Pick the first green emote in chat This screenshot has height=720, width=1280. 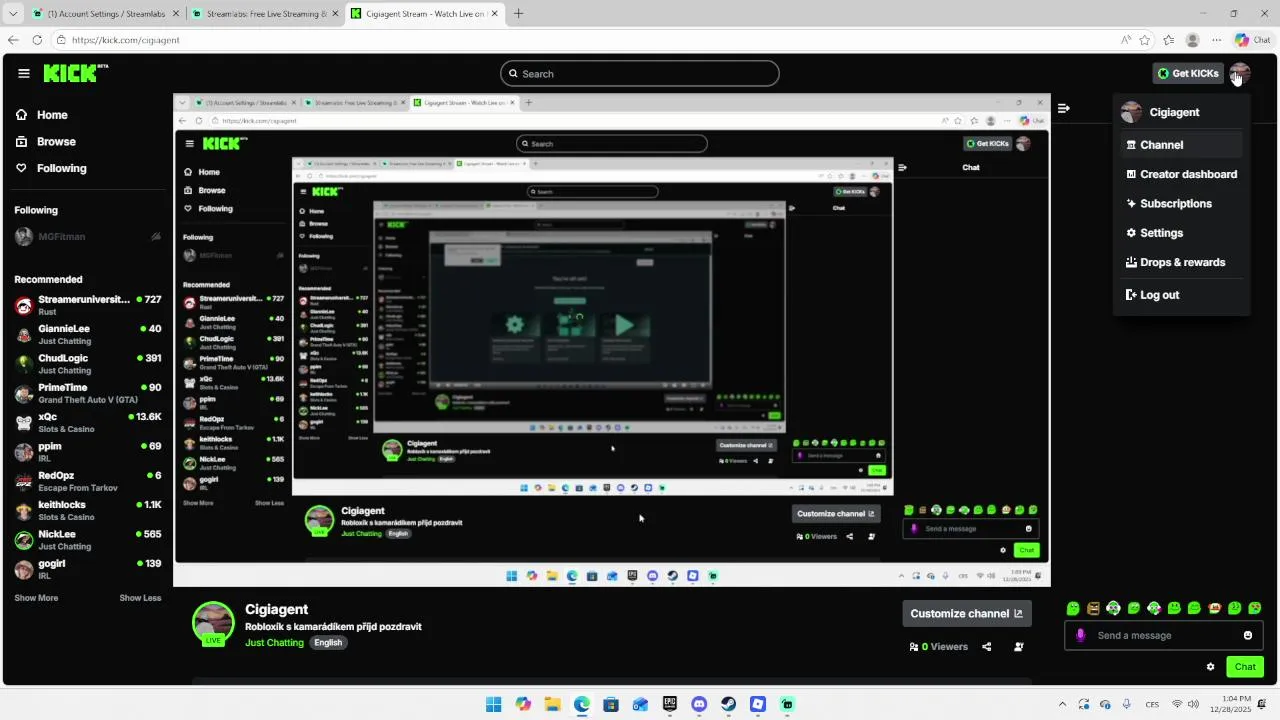(1073, 608)
